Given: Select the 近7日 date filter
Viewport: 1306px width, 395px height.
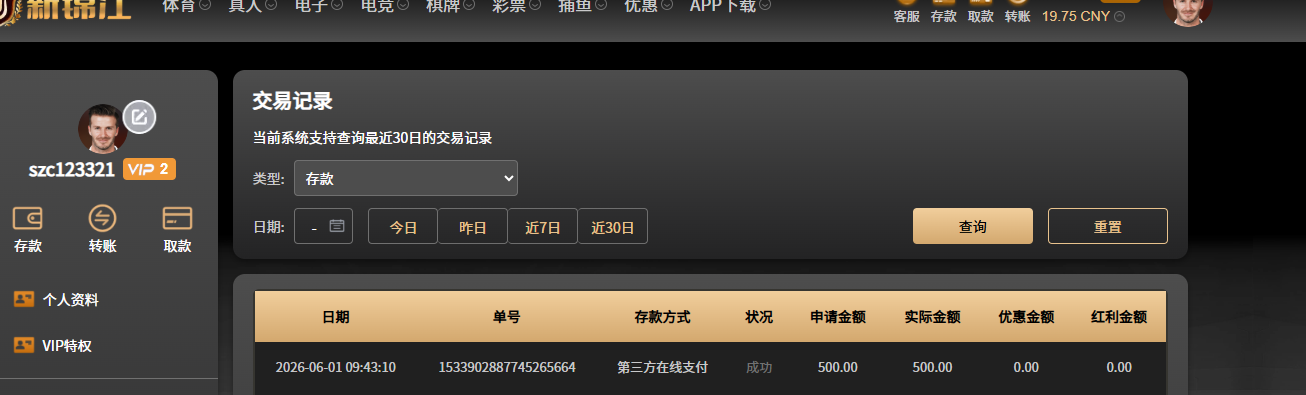Looking at the screenshot, I should click(x=543, y=226).
